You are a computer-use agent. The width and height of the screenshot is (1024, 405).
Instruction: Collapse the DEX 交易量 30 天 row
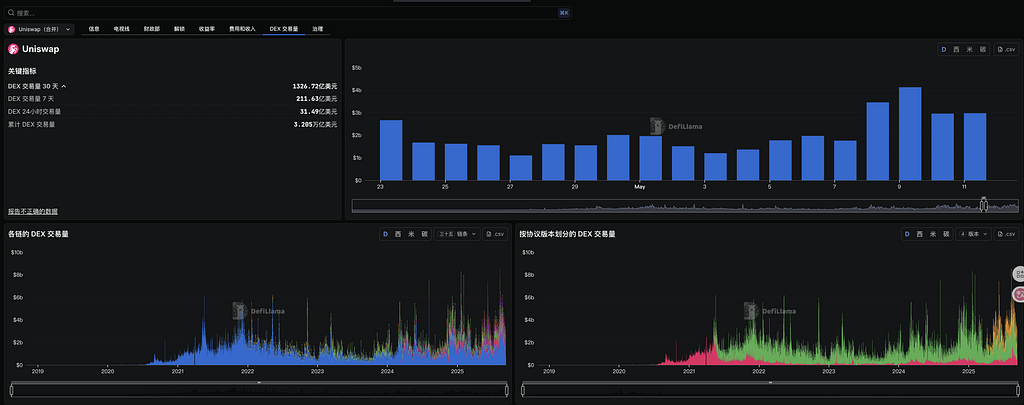pos(64,87)
